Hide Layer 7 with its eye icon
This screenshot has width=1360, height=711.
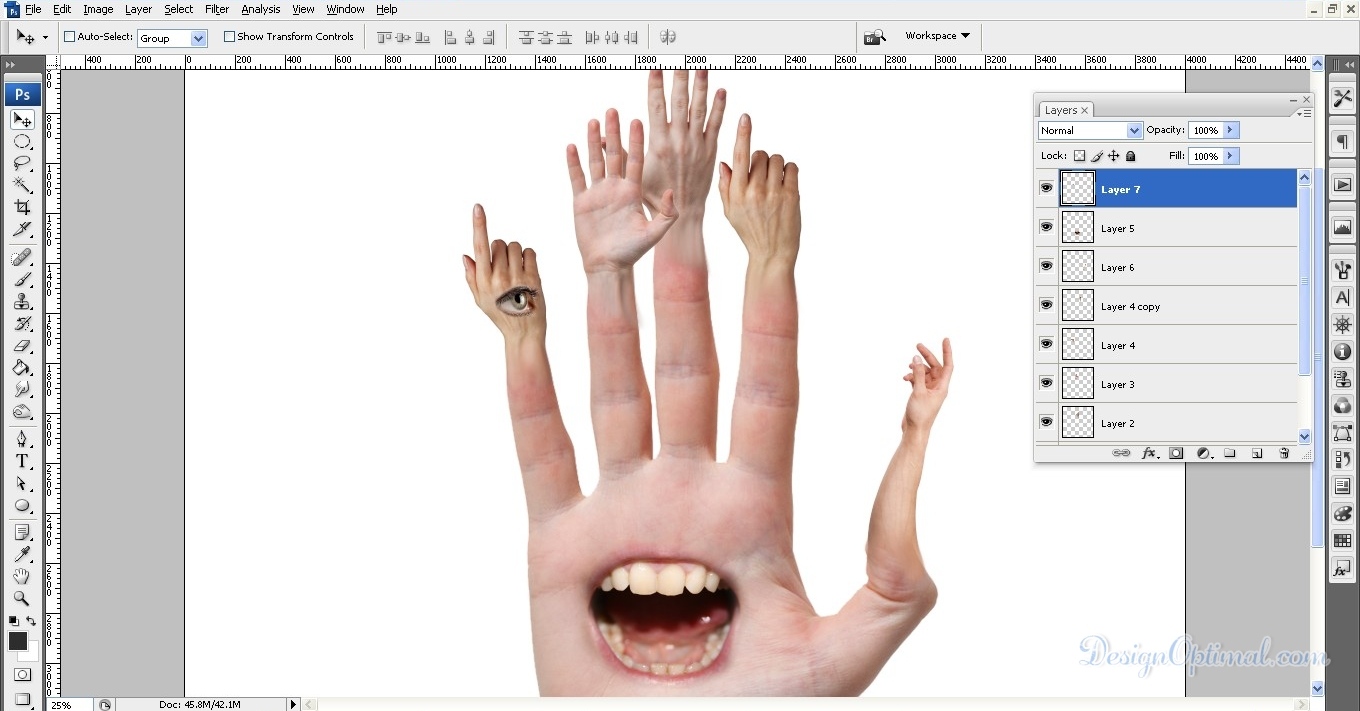click(x=1046, y=188)
